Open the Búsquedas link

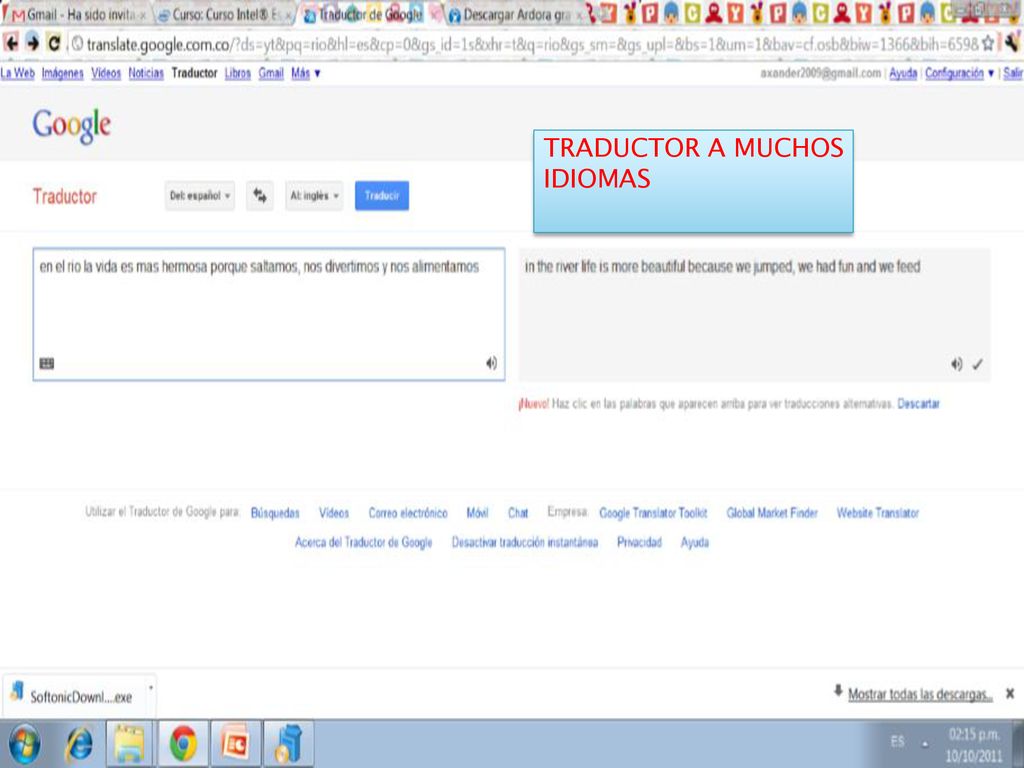click(275, 513)
